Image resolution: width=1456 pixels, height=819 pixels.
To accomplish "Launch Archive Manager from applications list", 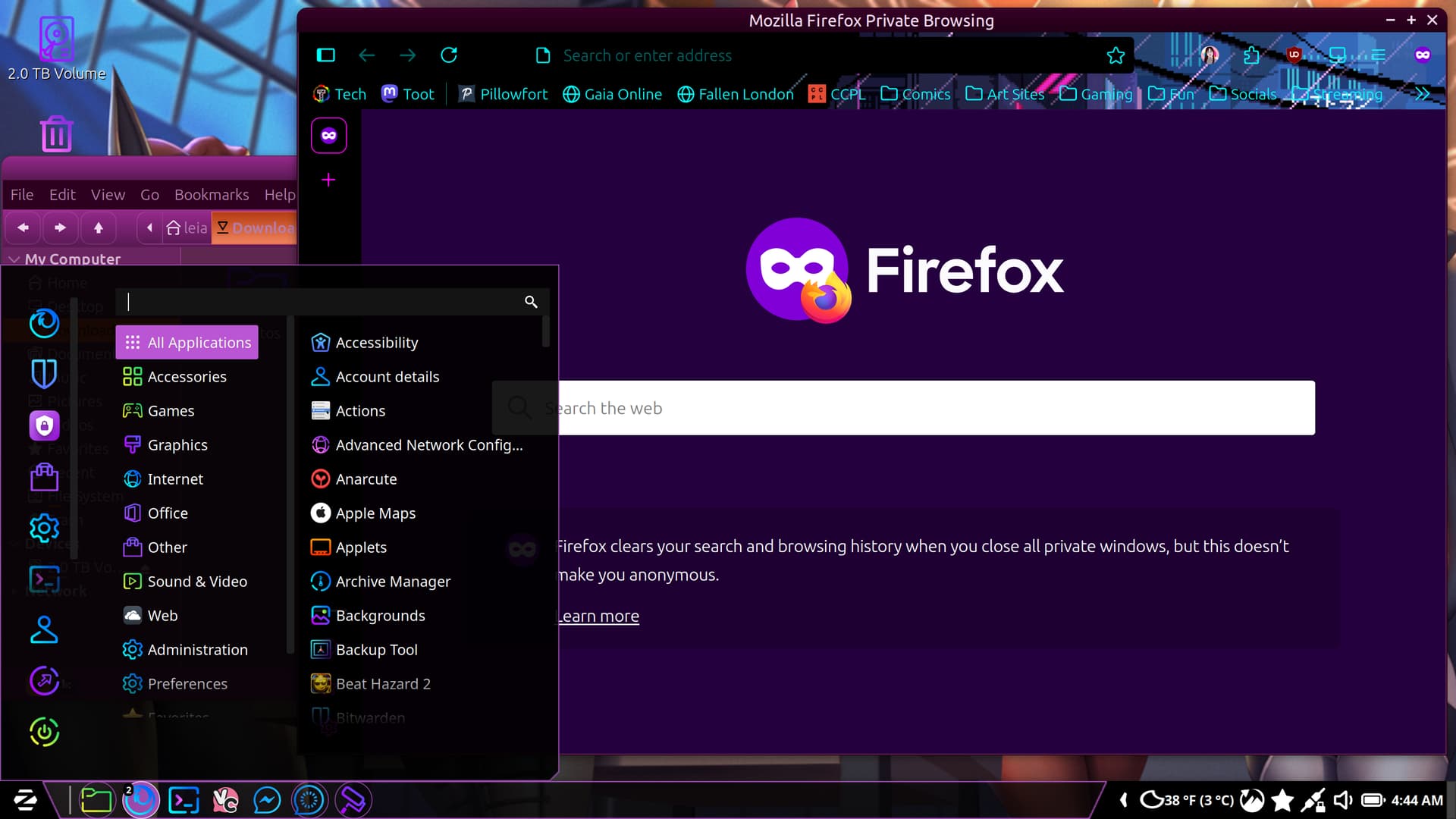I will point(393,582).
